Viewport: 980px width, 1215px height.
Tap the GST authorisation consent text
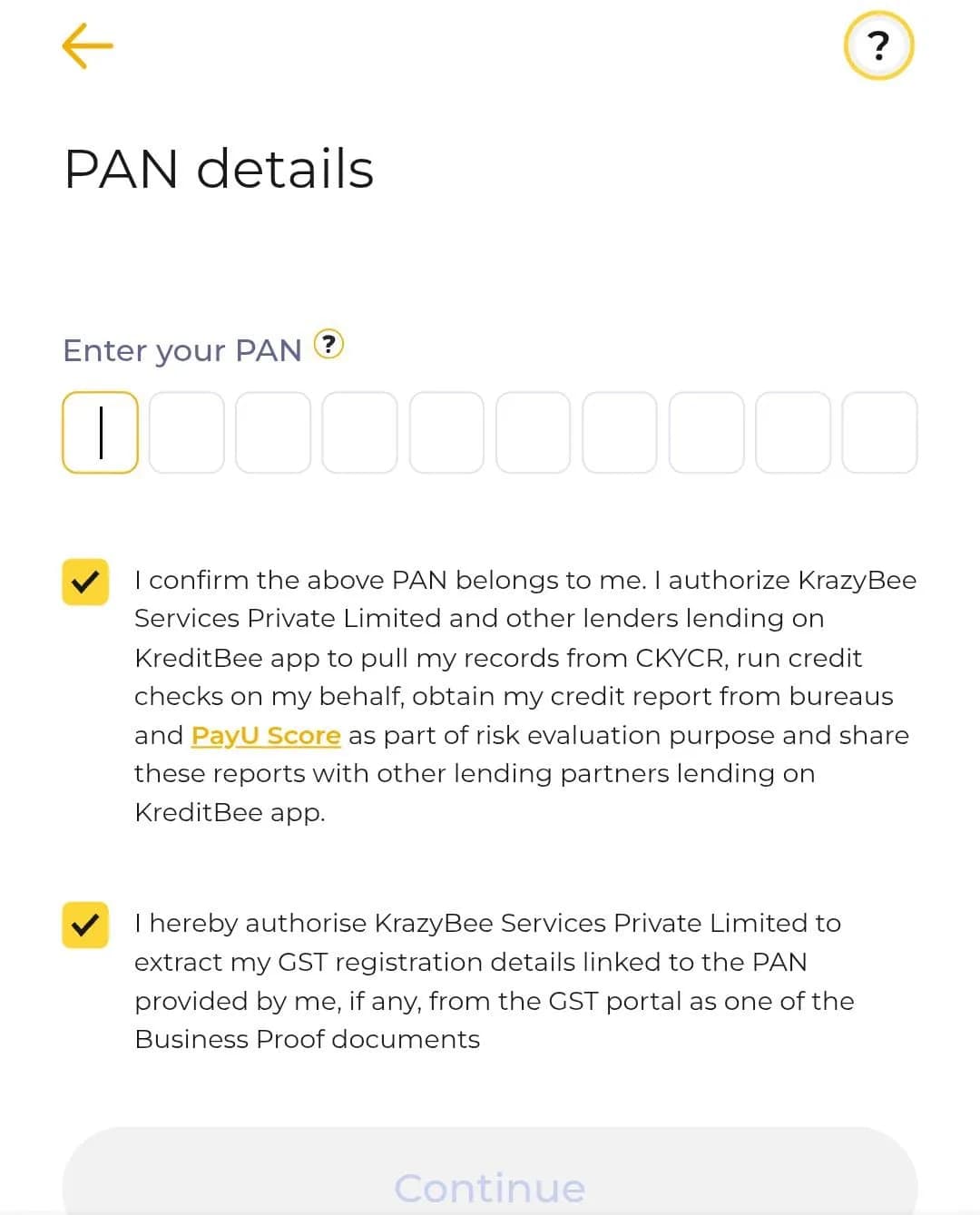click(495, 981)
